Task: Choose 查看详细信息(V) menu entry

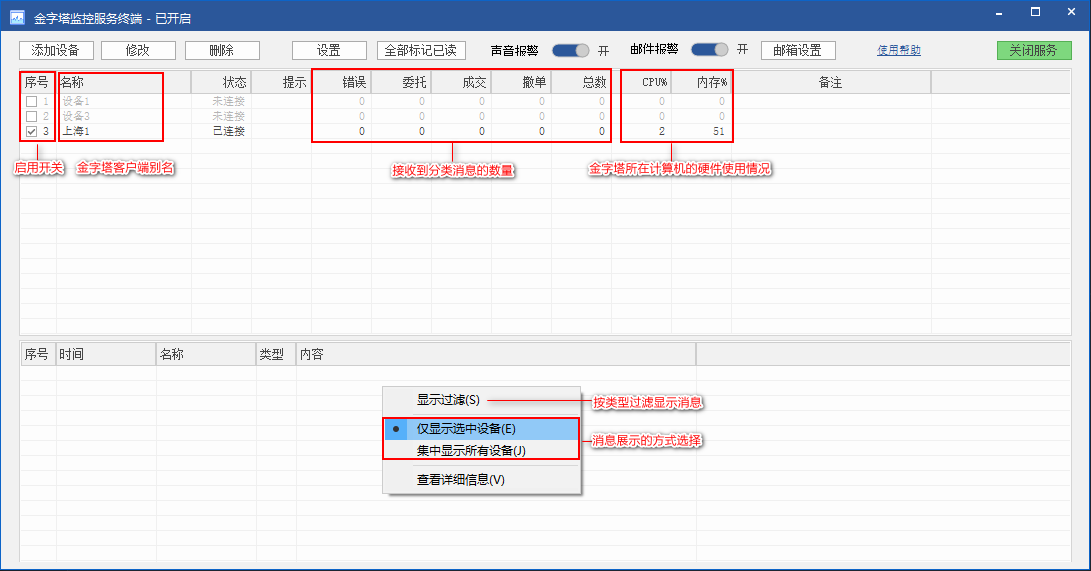Action: (481, 480)
